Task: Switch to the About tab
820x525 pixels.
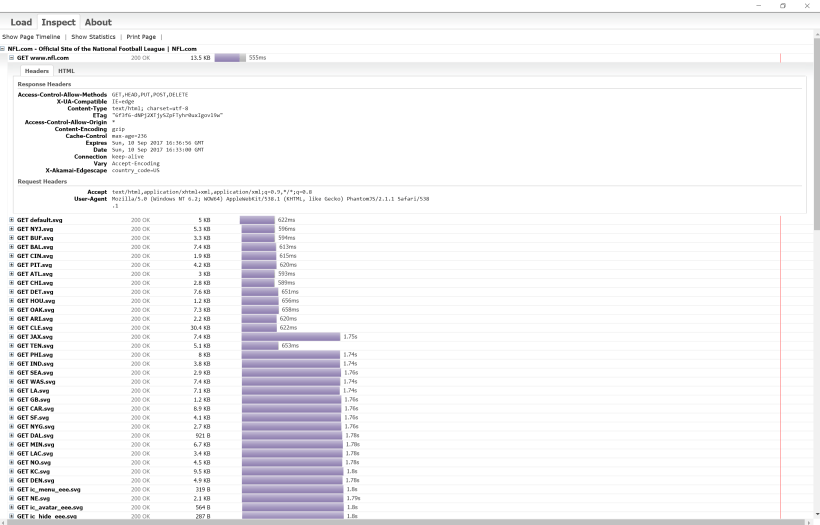Action: point(98,22)
